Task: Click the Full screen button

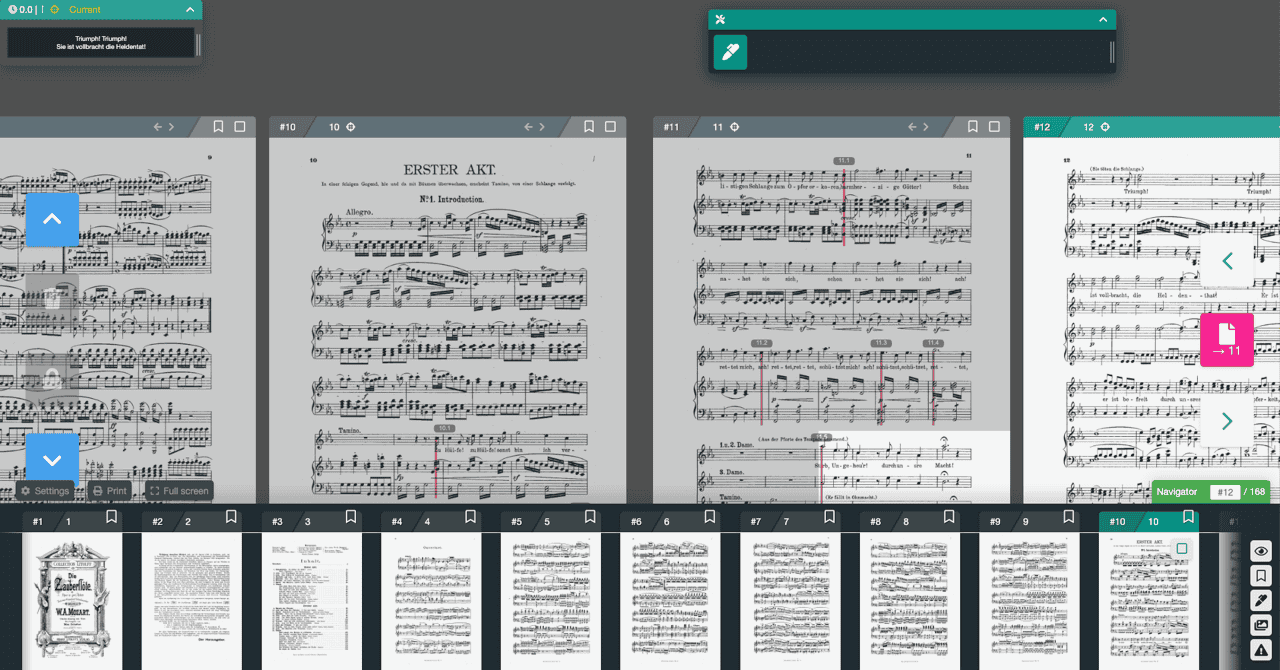Action: (179, 490)
